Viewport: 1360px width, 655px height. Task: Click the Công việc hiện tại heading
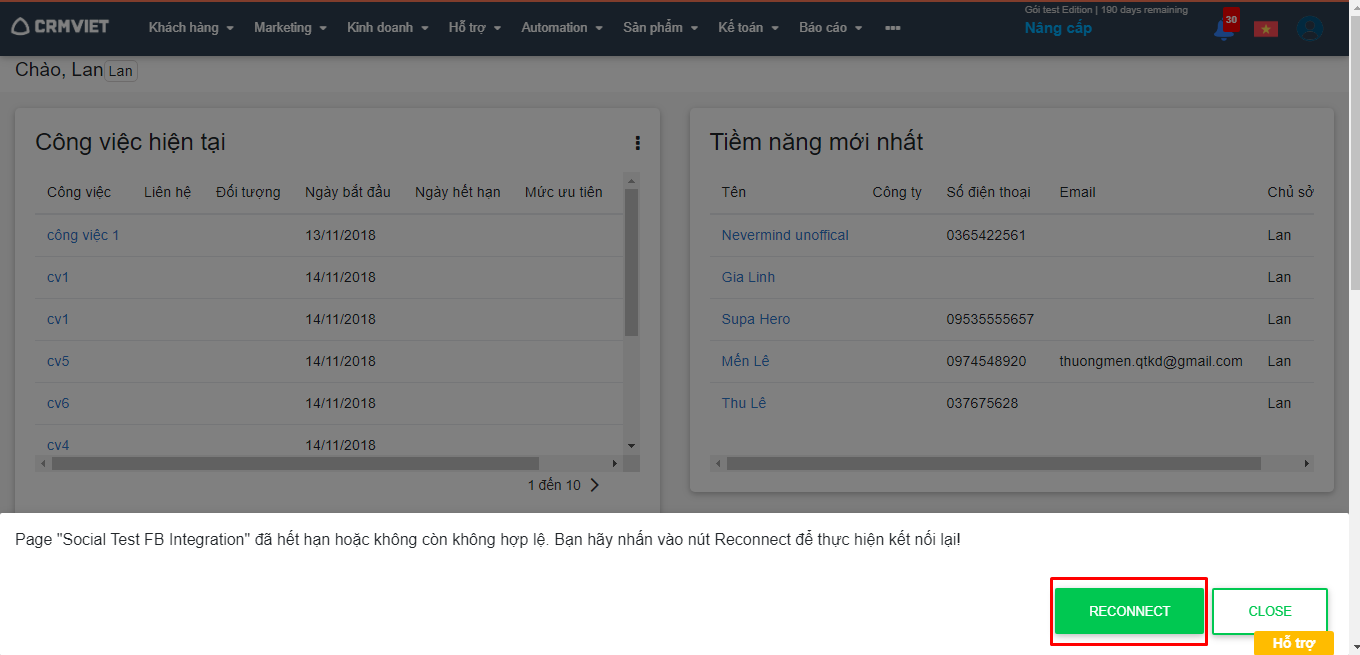pos(130,142)
